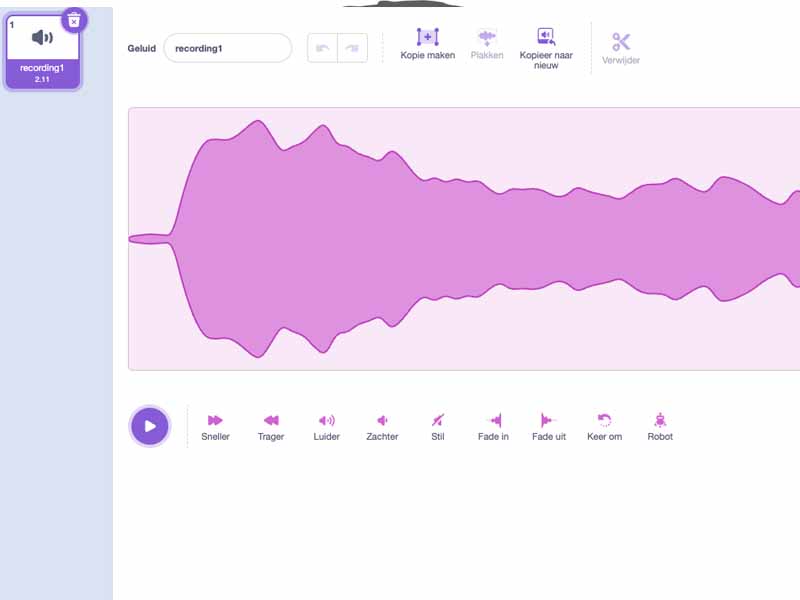
Task: Make sound louder with Luider
Action: [326, 421]
